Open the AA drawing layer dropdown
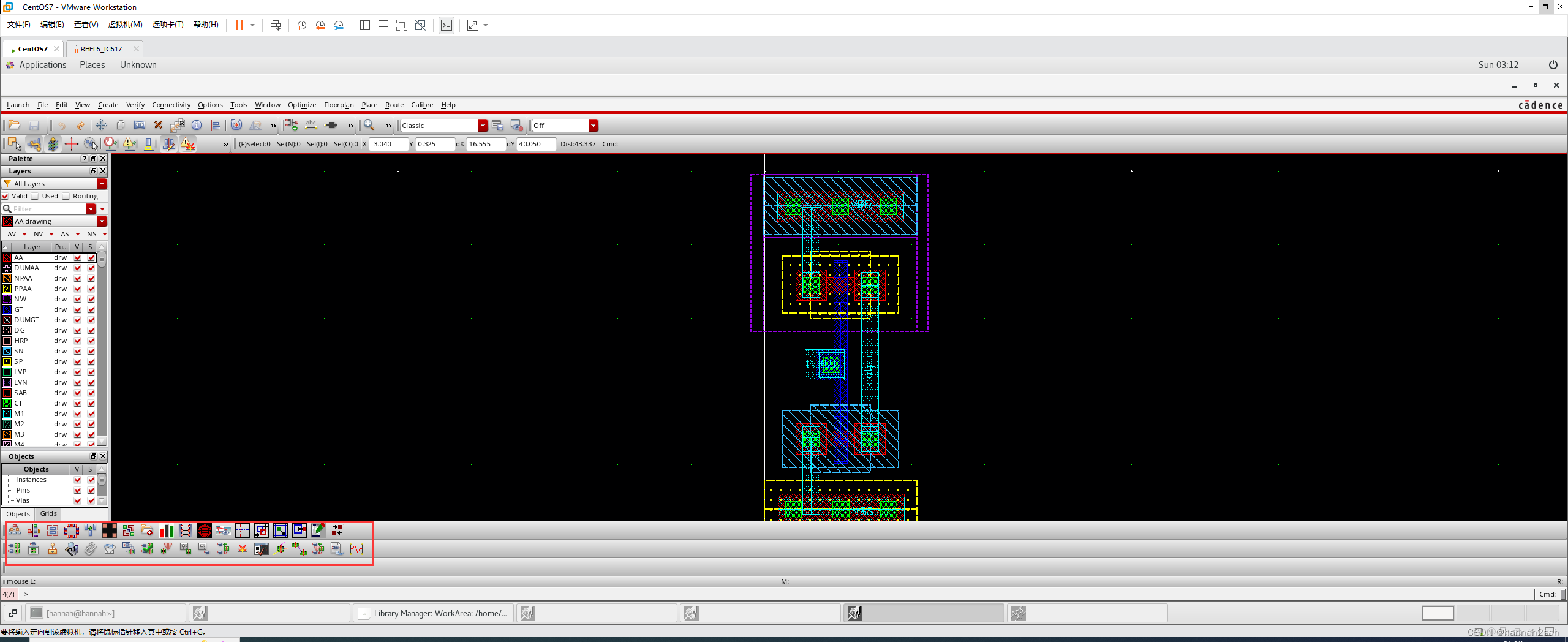 [x=100, y=221]
